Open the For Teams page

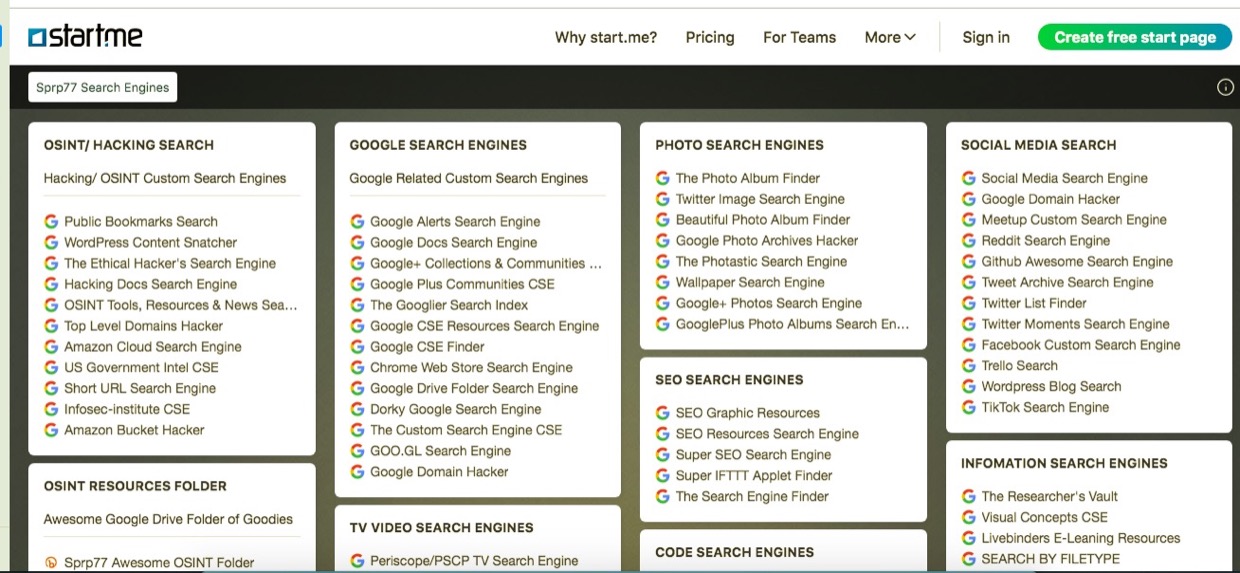[799, 37]
